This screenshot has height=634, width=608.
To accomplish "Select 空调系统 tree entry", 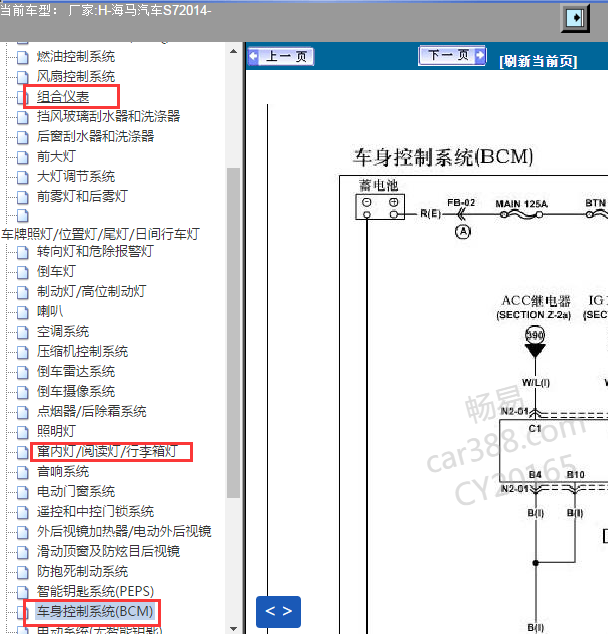I will tap(63, 332).
